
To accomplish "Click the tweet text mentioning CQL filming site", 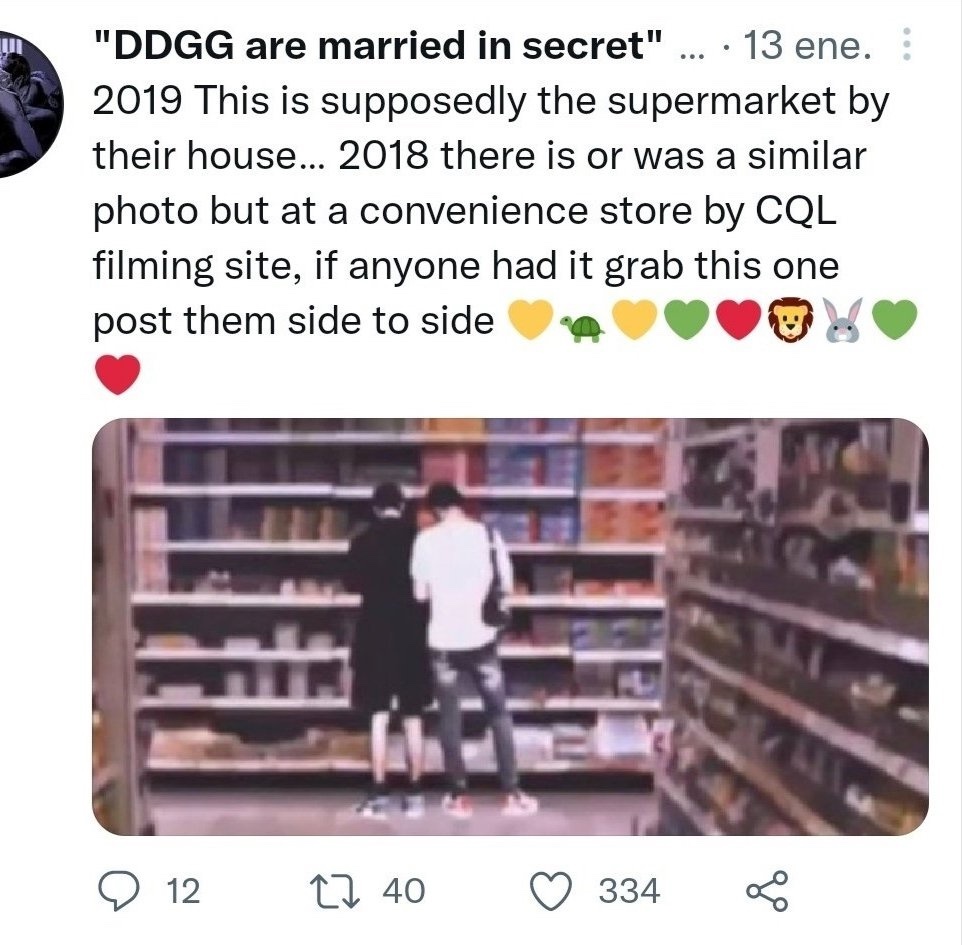I will (x=491, y=210).
